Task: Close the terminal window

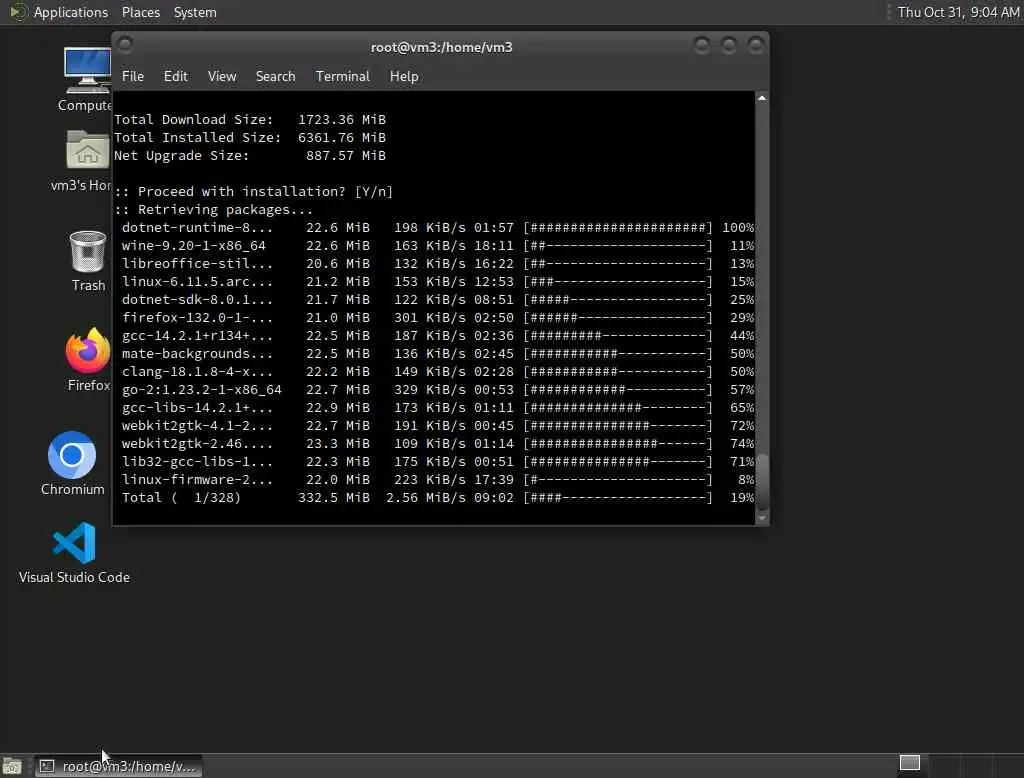Action: (x=756, y=45)
